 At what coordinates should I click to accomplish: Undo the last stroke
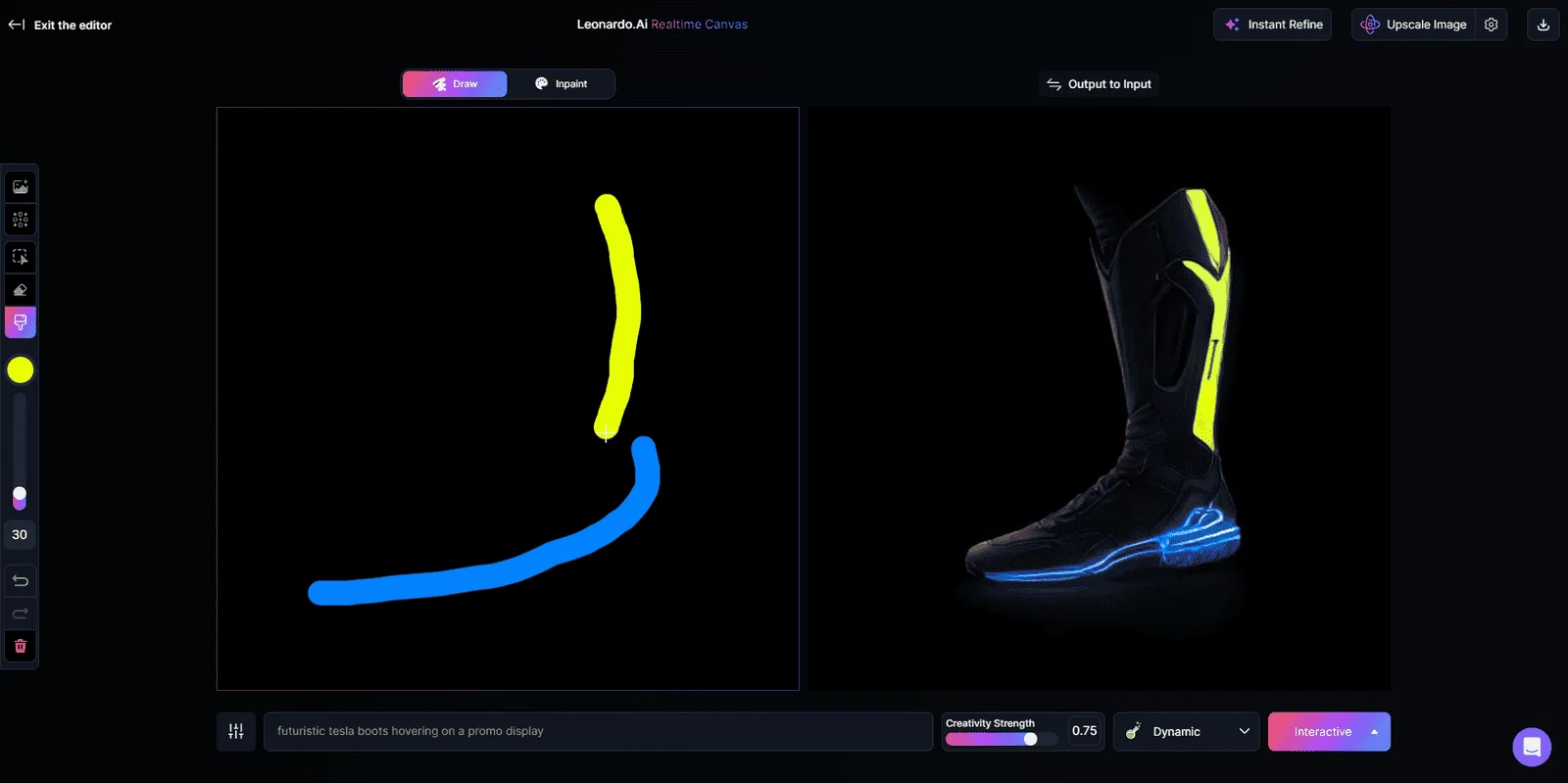[x=21, y=580]
